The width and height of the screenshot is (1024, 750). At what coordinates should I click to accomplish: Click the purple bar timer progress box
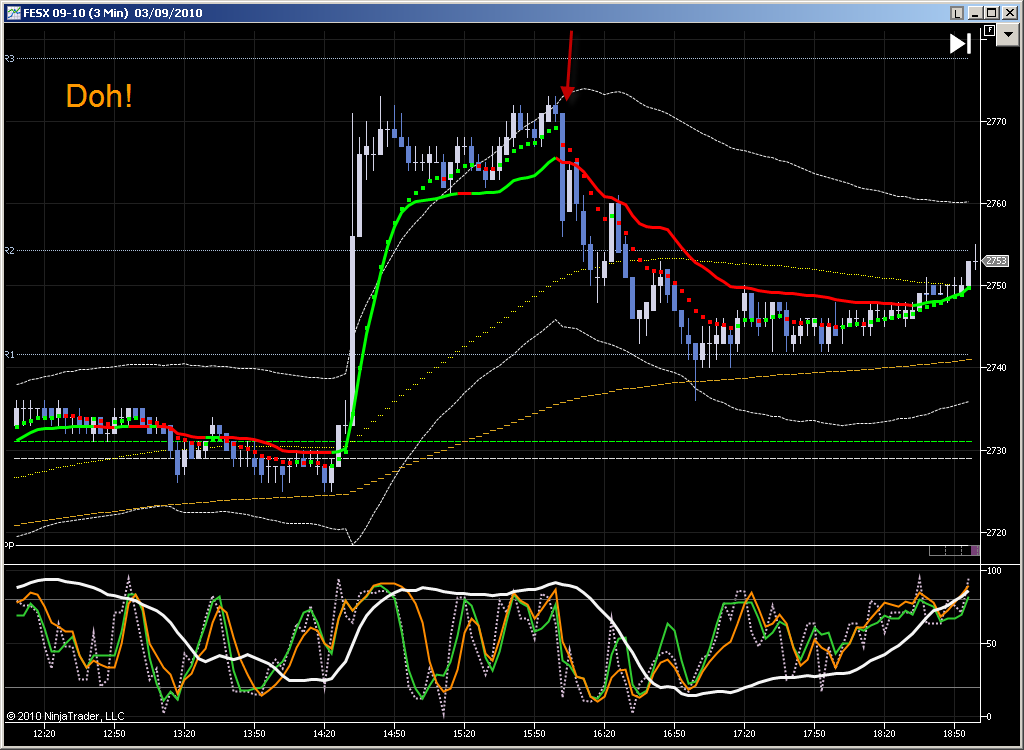975,551
